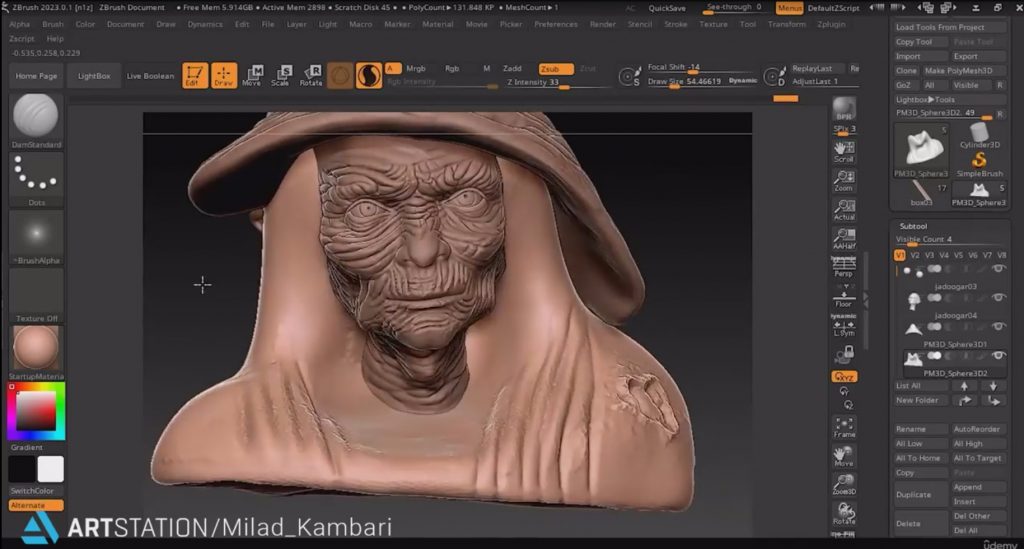The image size is (1024, 549).
Task: Click List All subtools button
Action: [x=921, y=386]
